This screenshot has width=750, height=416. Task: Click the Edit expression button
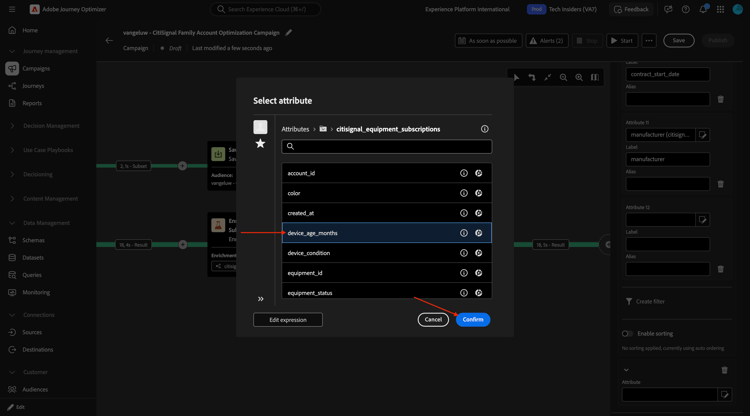coord(287,320)
